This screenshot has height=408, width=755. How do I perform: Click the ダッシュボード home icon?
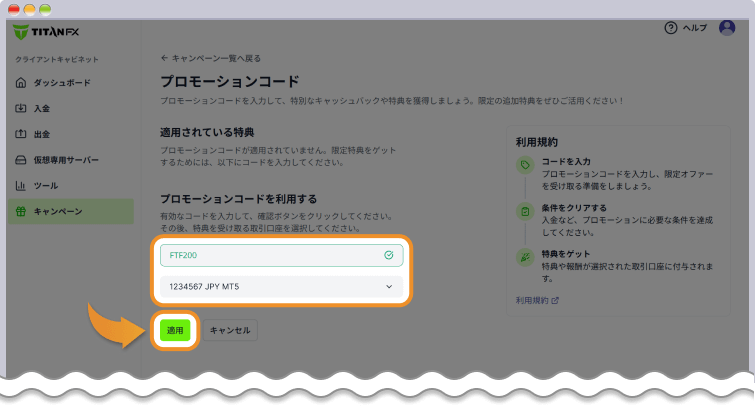pyautogui.click(x=21, y=83)
